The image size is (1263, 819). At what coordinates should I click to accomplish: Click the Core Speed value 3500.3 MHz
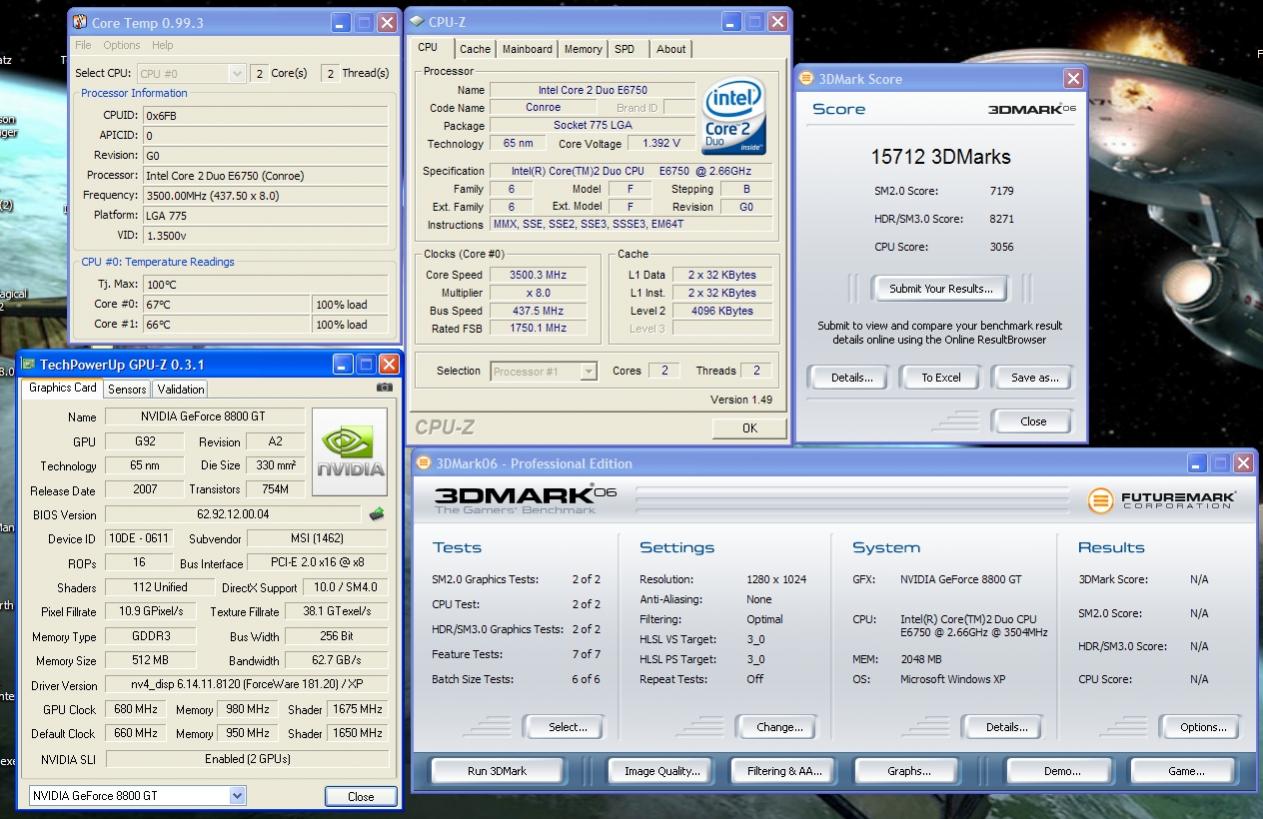(537, 275)
